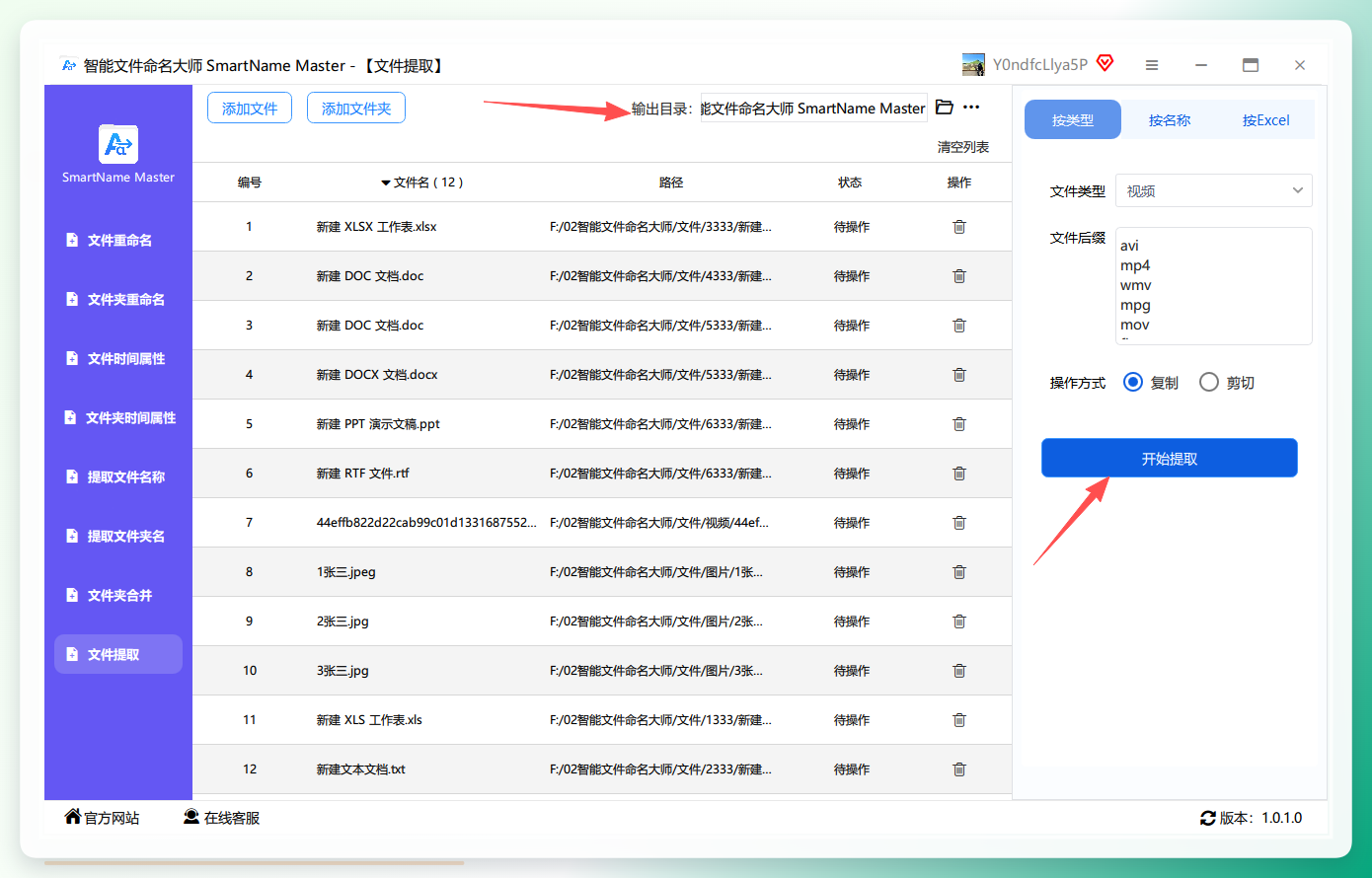This screenshot has width=1372, height=878.
Task: Open output directory folder browser icon
Action: pyautogui.click(x=945, y=108)
